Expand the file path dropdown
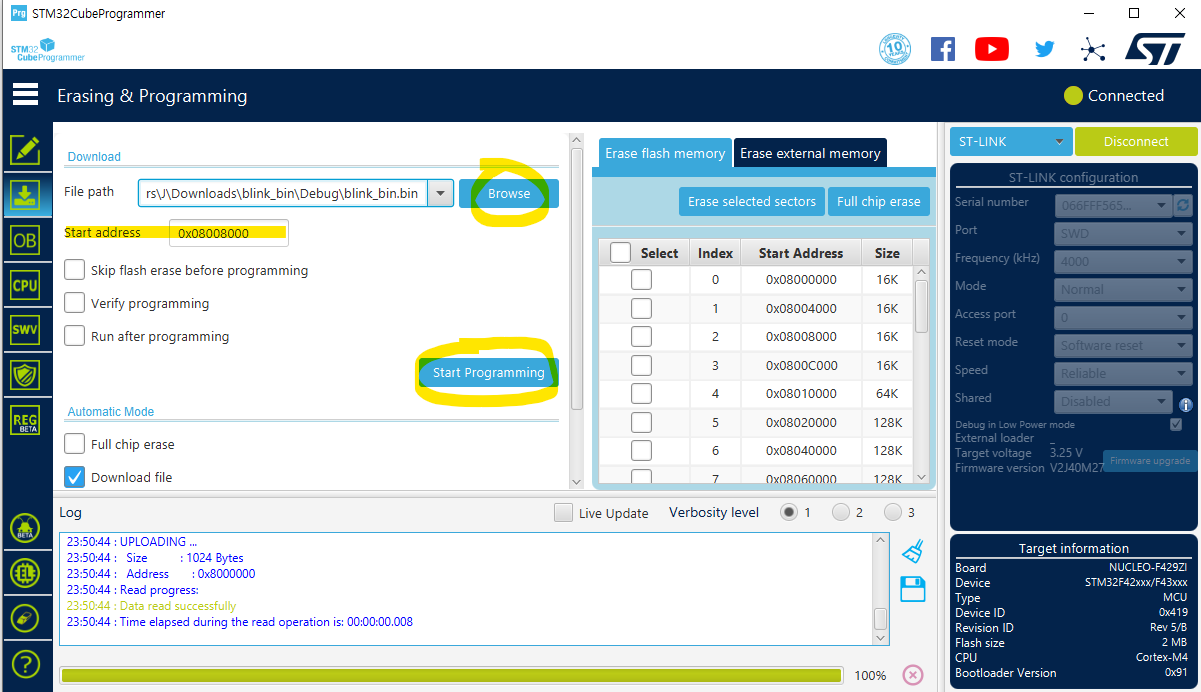This screenshot has height=692, width=1201. tap(440, 193)
